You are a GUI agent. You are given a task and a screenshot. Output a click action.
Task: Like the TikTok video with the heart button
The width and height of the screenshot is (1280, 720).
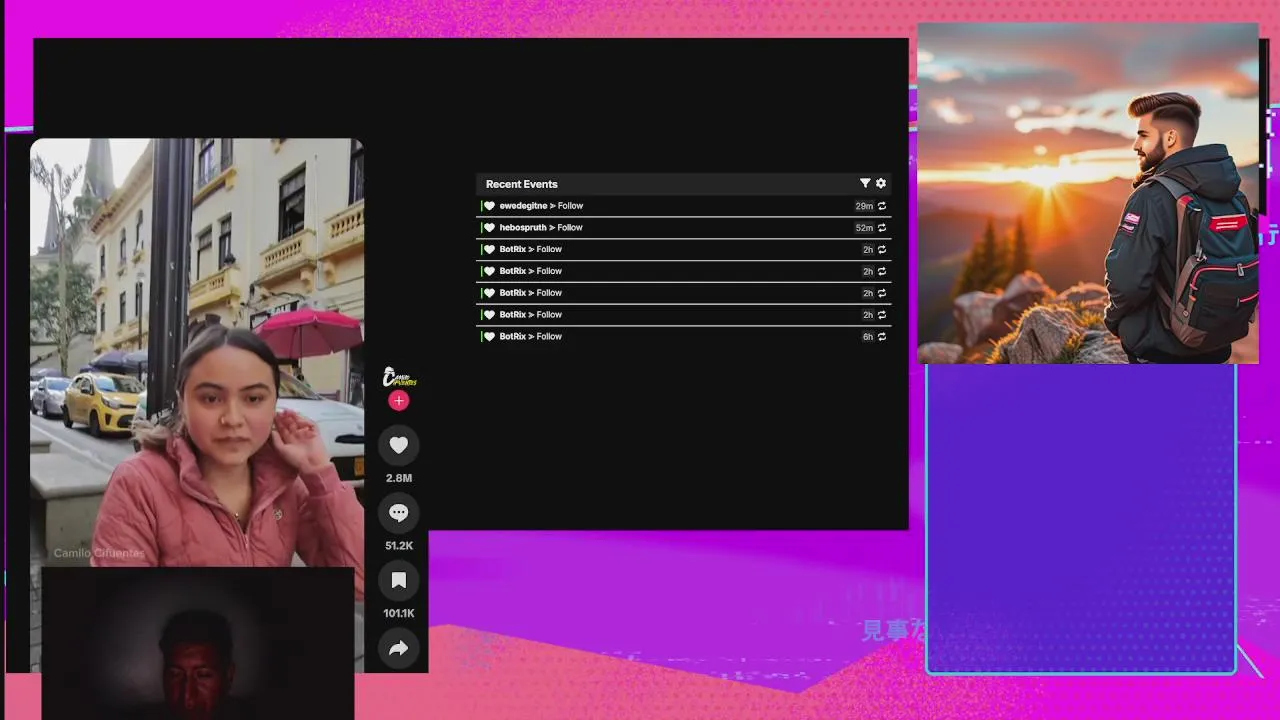click(399, 445)
